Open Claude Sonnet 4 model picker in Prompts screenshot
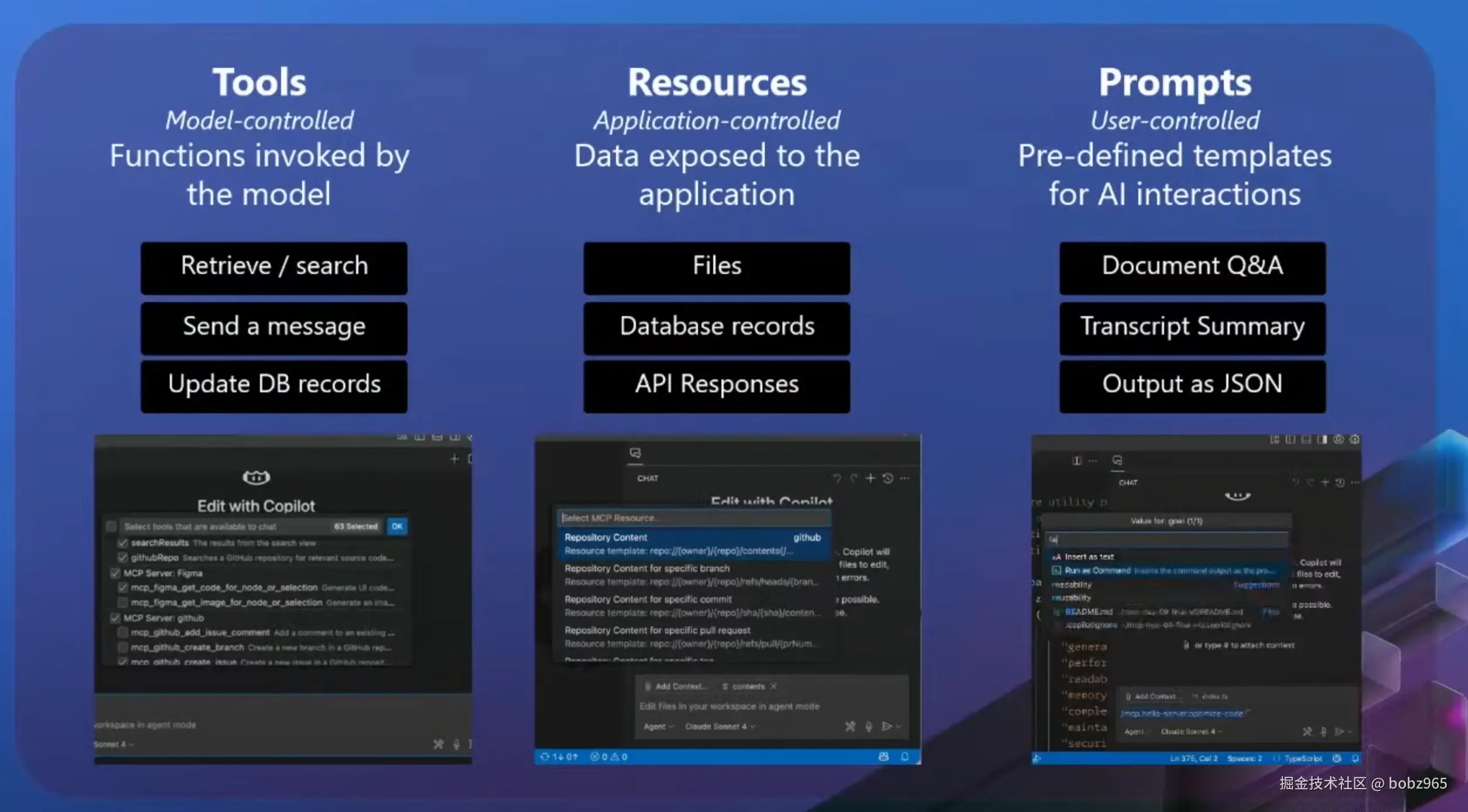The height and width of the screenshot is (812, 1468). (1192, 732)
